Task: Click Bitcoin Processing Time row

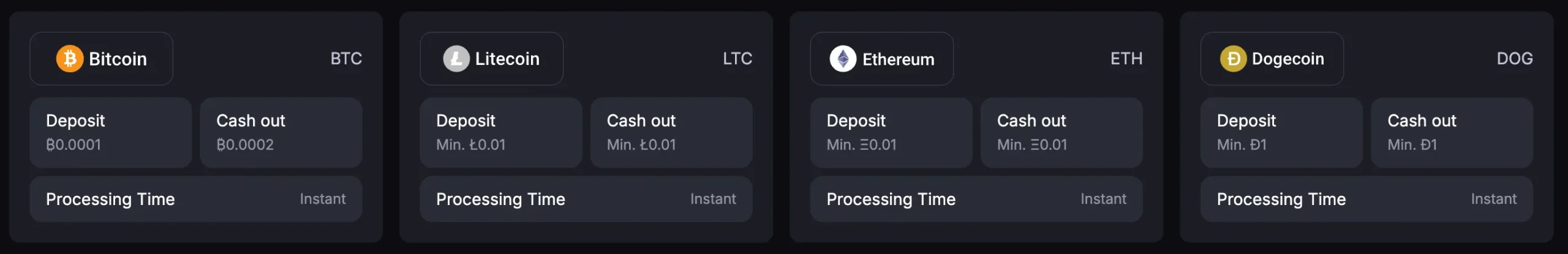Action: coord(196,199)
